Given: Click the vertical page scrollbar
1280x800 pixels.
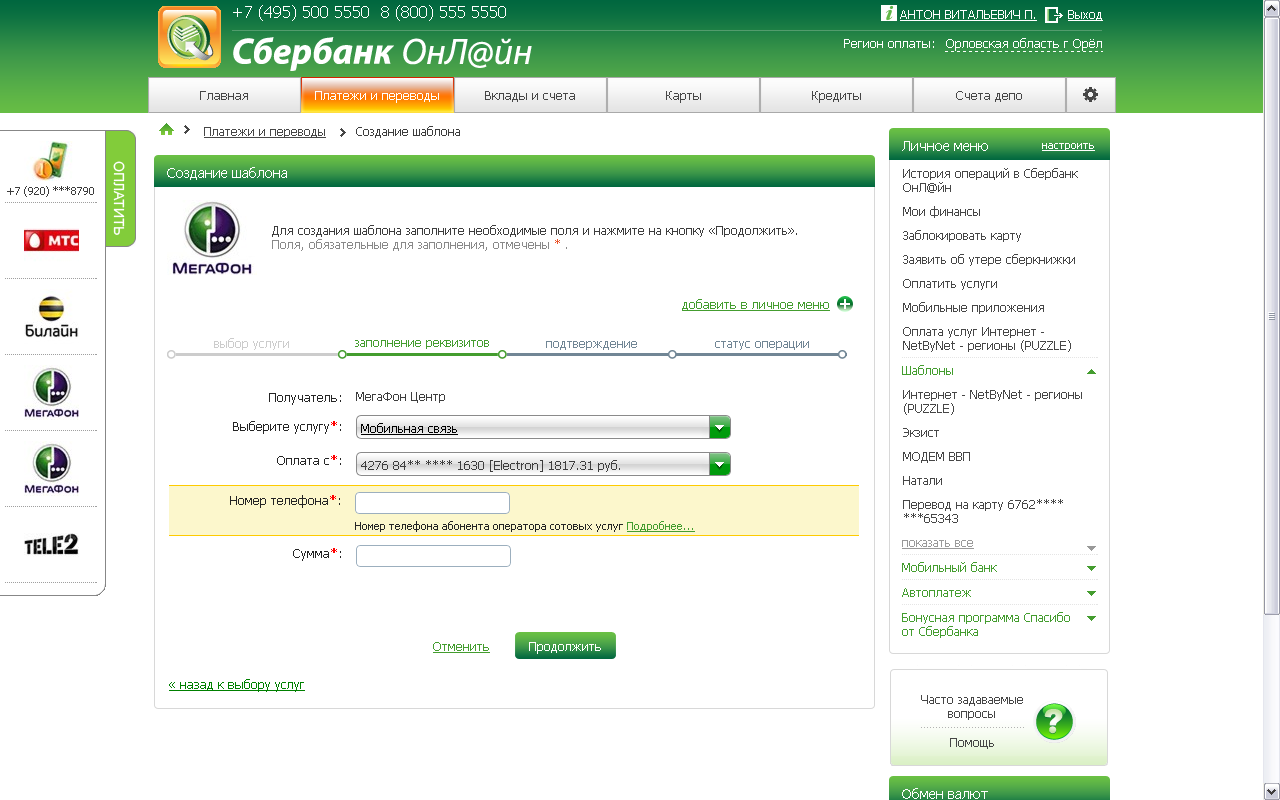Looking at the screenshot, I should pyautogui.click(x=1272, y=316).
